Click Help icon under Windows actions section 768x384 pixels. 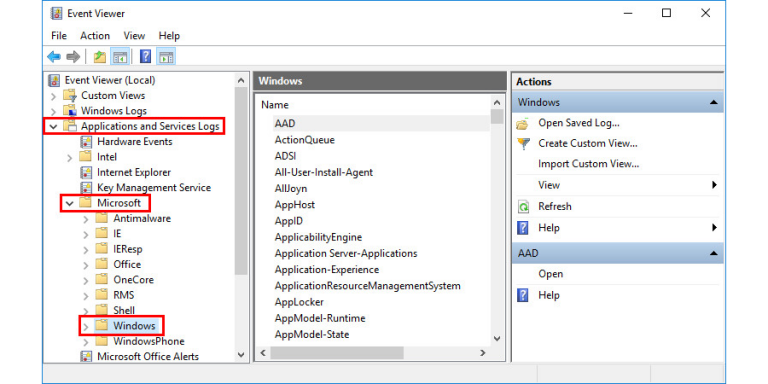tap(523, 228)
